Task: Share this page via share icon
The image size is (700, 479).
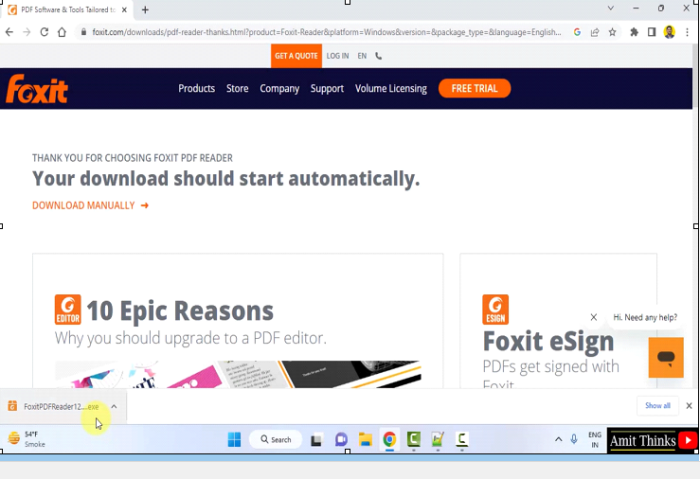Action: (x=595, y=32)
